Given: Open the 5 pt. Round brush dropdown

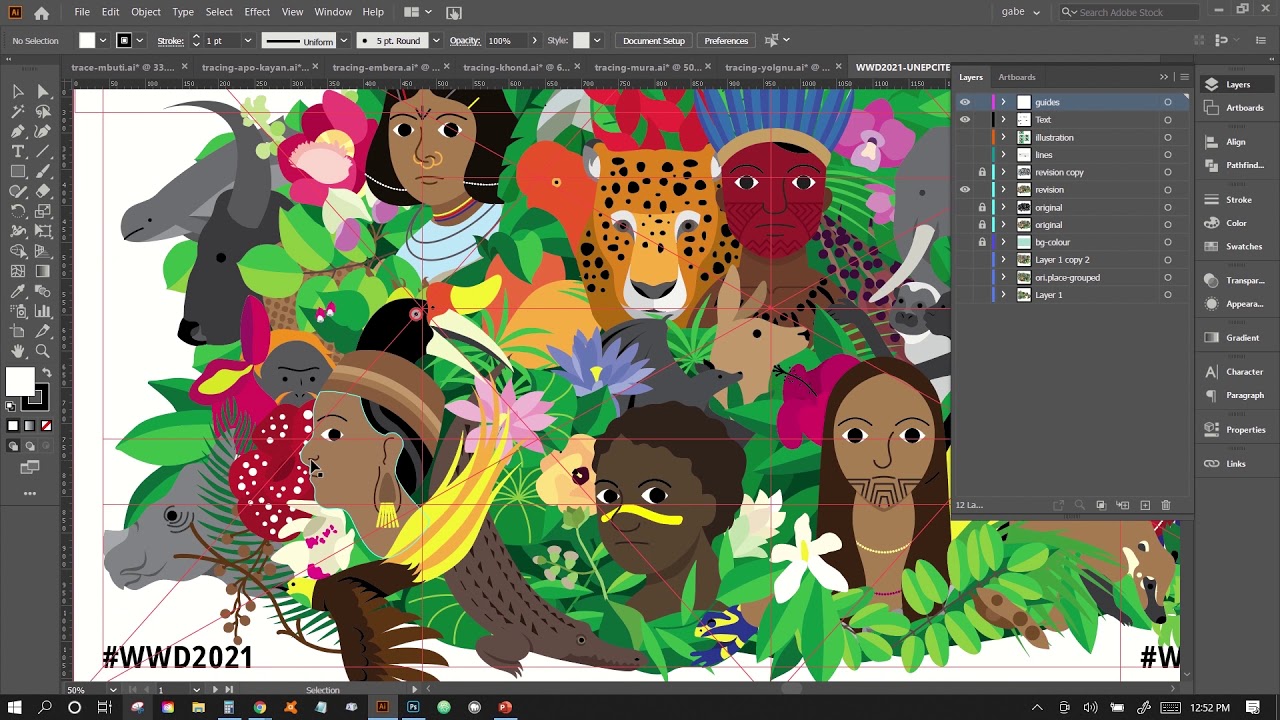Looking at the screenshot, I should tap(435, 41).
